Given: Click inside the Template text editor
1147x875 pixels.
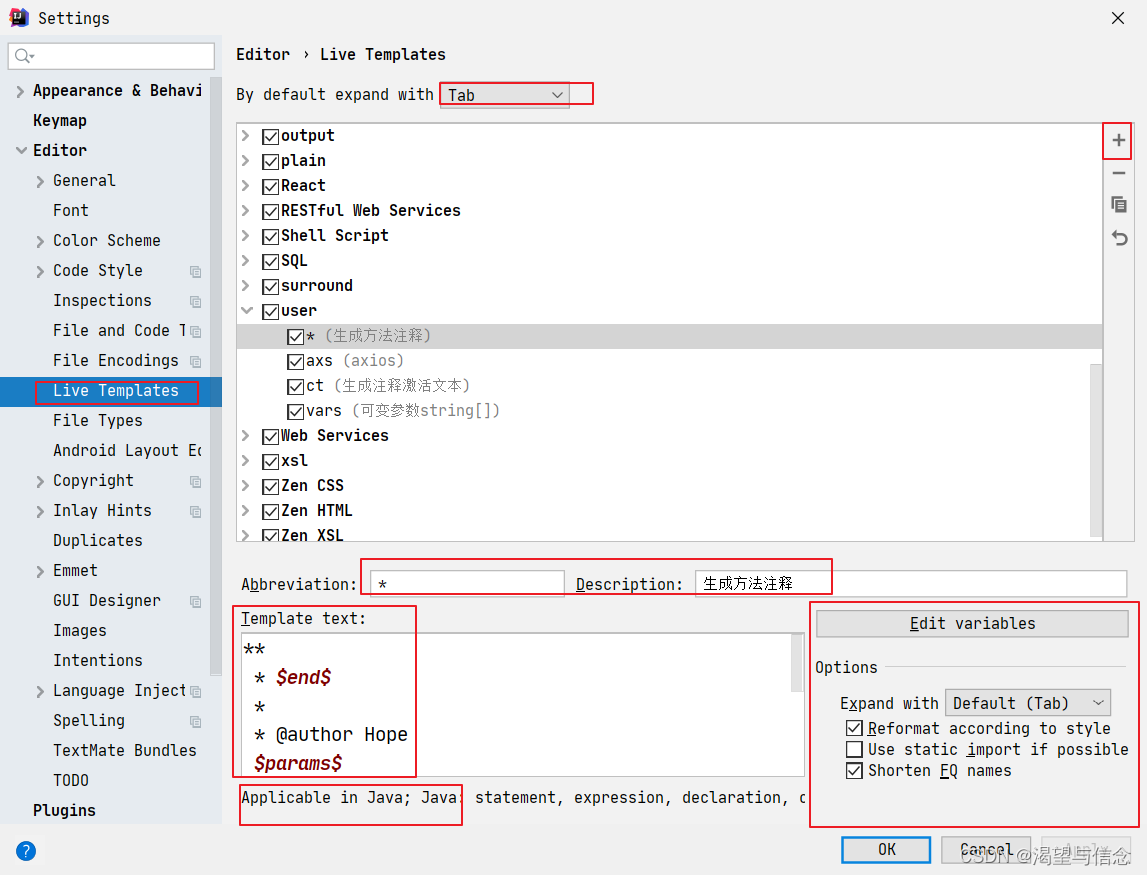Looking at the screenshot, I should click(516, 705).
